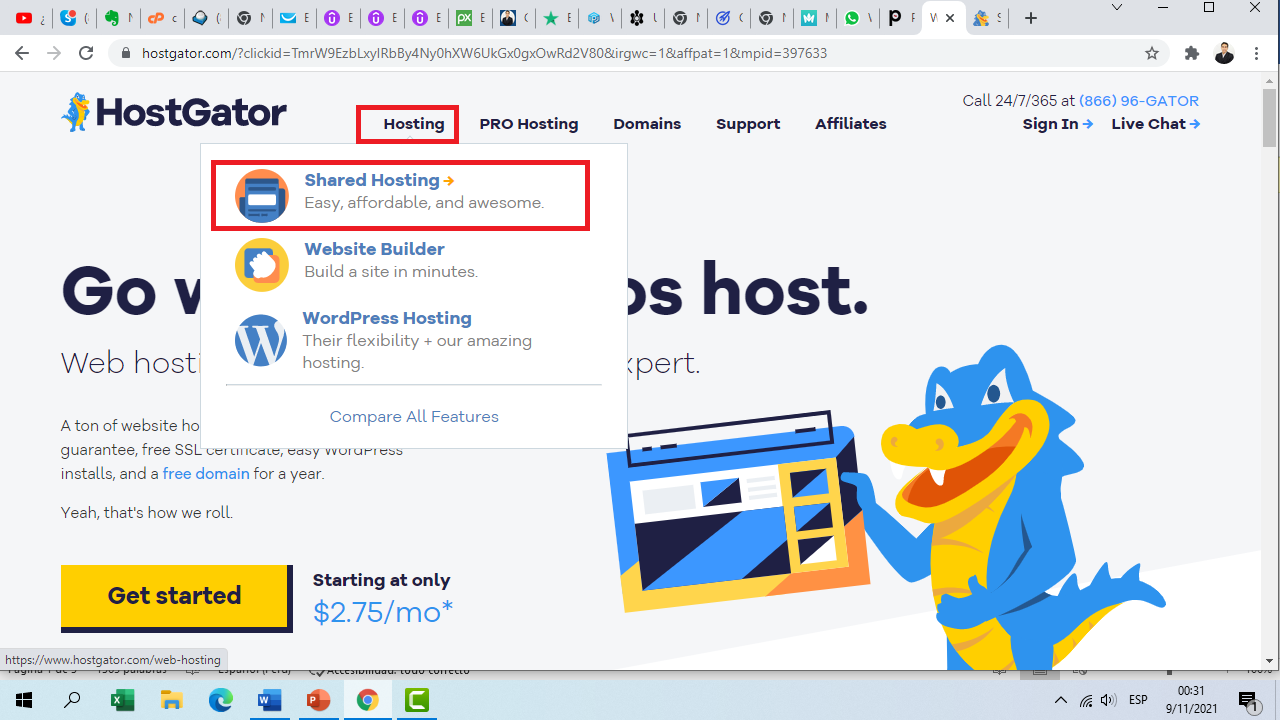
Task: Open the Domains menu
Action: (x=647, y=124)
